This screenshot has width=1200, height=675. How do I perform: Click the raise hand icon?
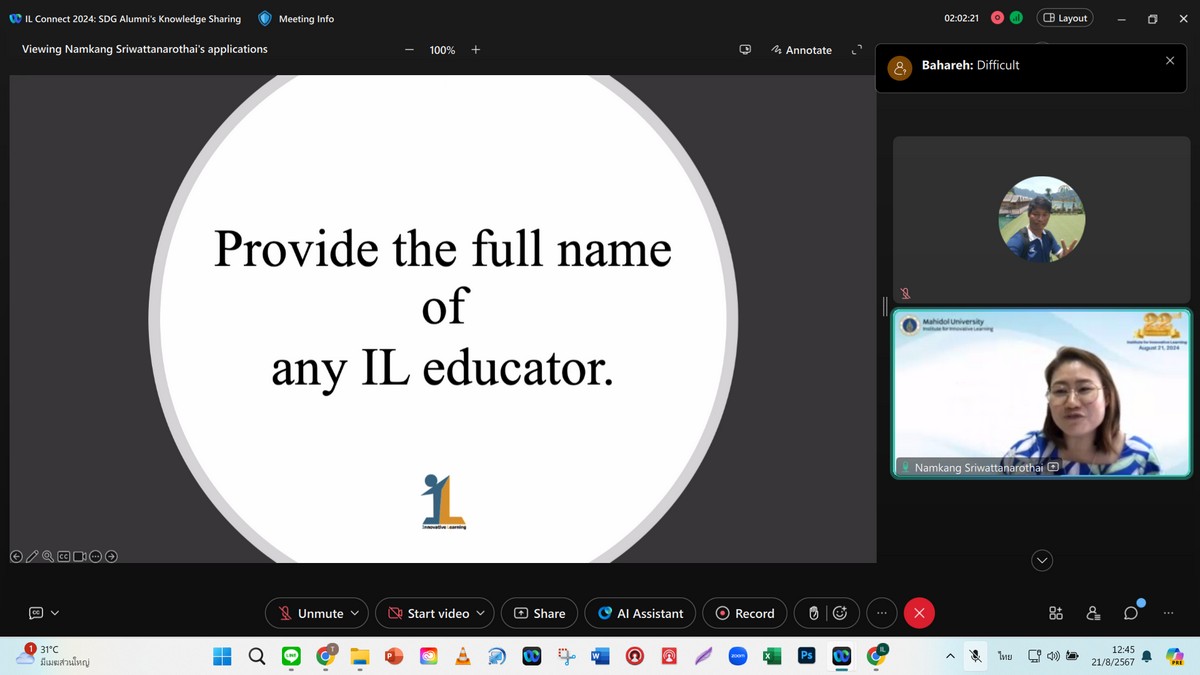pyautogui.click(x=814, y=613)
